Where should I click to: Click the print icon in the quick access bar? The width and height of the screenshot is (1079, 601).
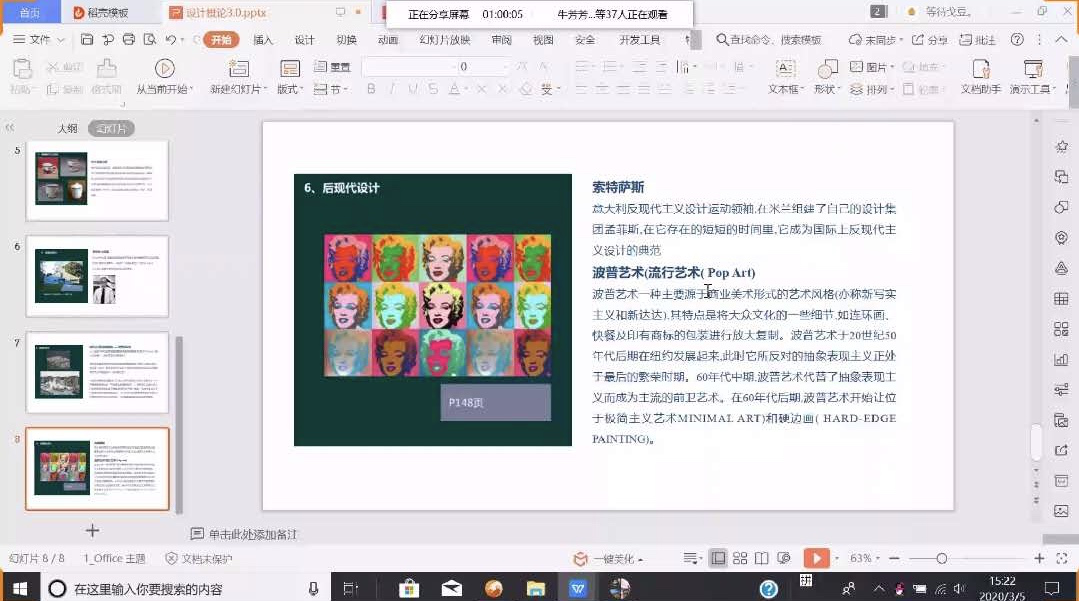pos(129,40)
